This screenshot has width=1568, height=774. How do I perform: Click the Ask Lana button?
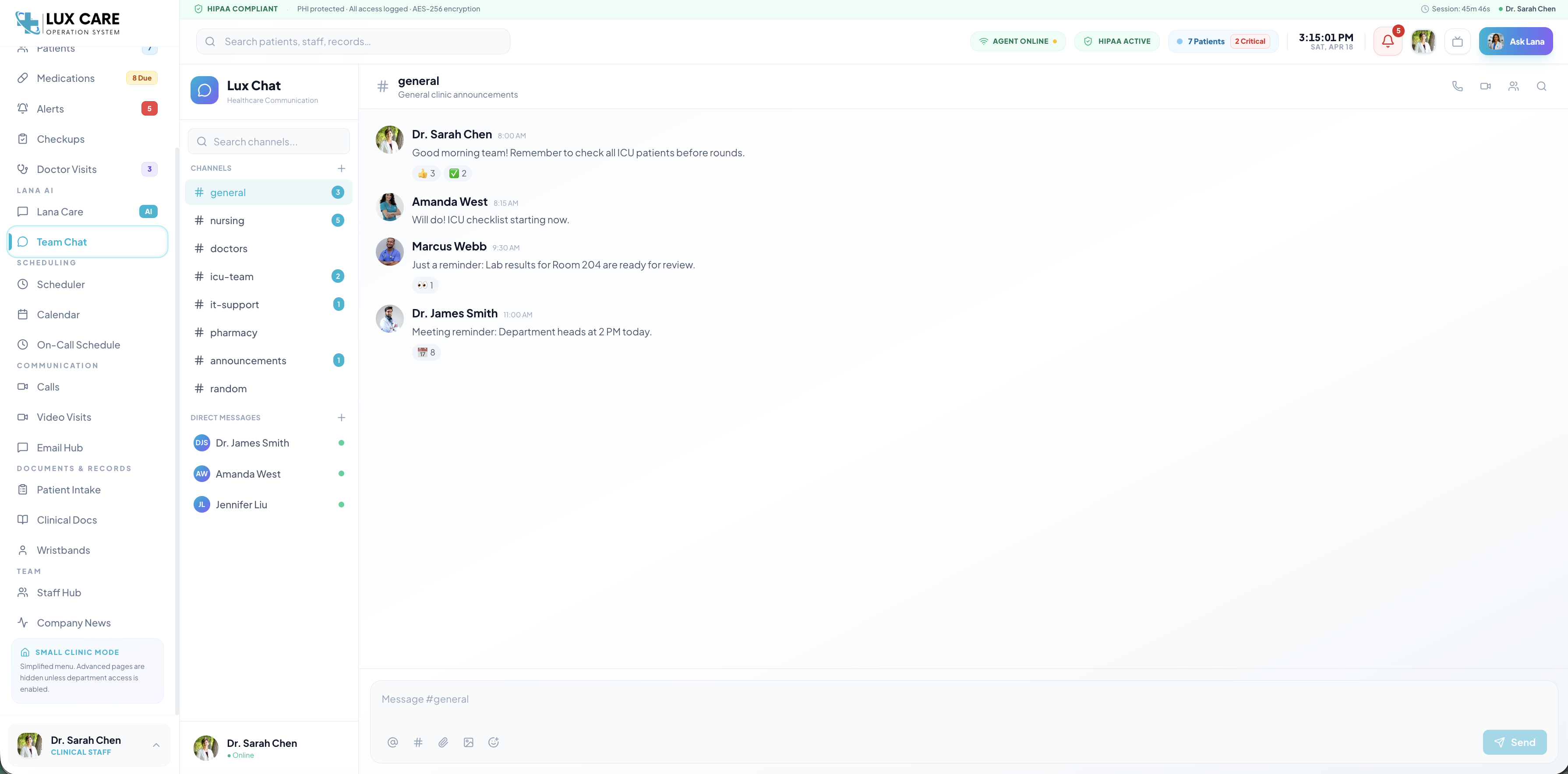point(1515,42)
